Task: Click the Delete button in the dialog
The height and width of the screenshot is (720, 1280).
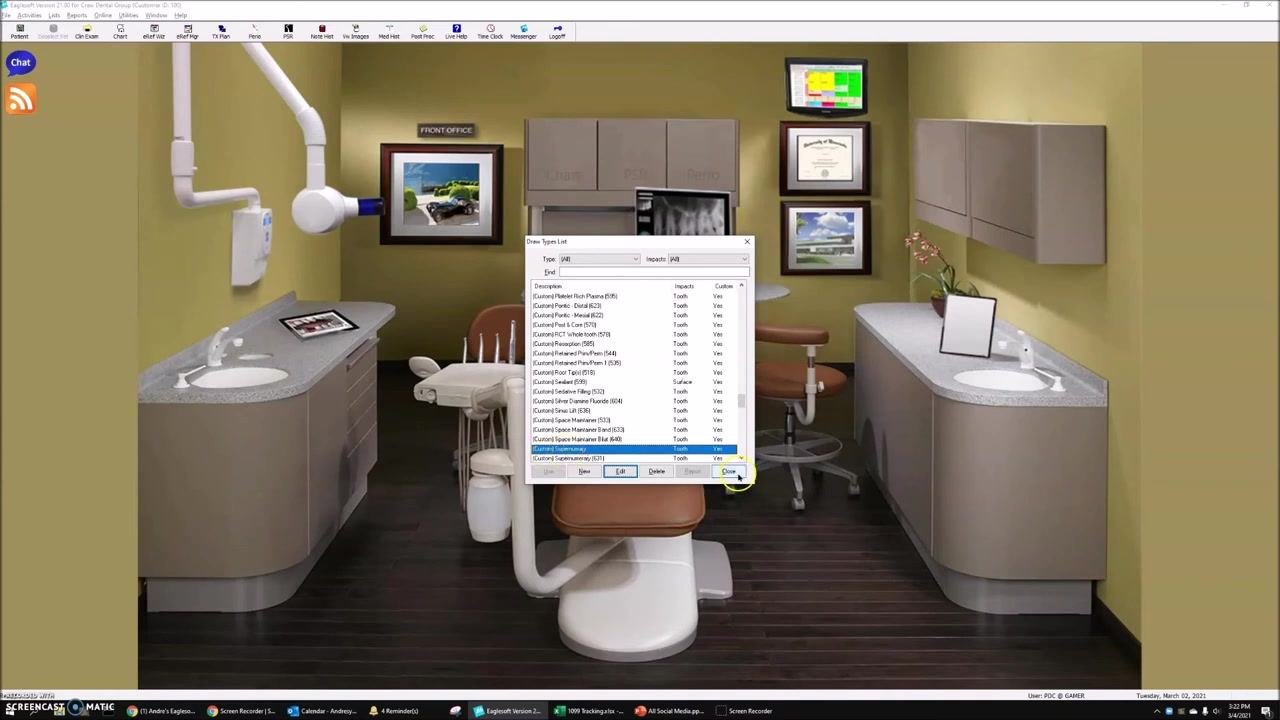Action: tap(656, 472)
